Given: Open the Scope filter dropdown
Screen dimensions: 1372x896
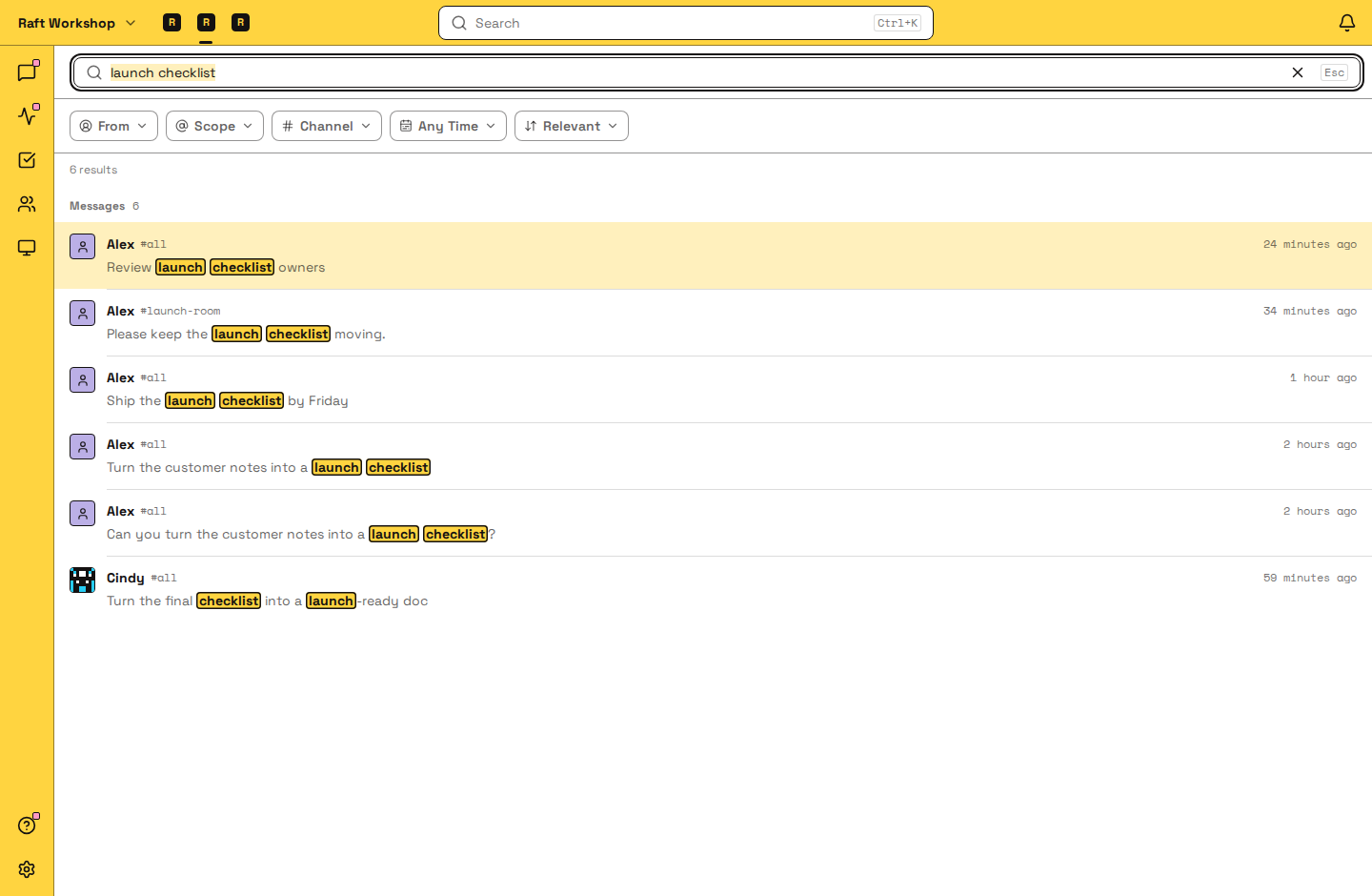Looking at the screenshot, I should [214, 126].
